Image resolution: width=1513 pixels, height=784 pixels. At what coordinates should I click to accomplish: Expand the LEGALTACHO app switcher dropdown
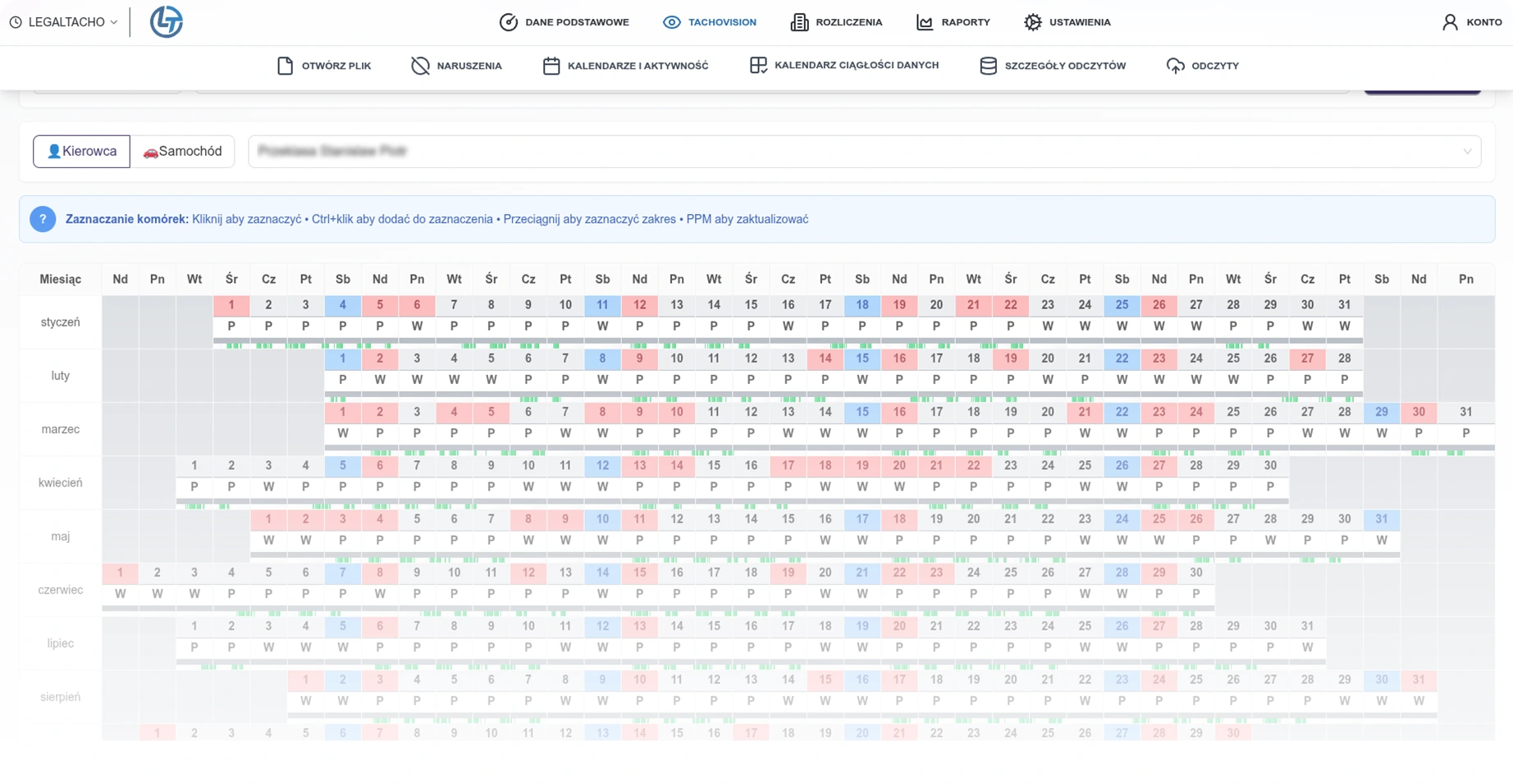(64, 22)
